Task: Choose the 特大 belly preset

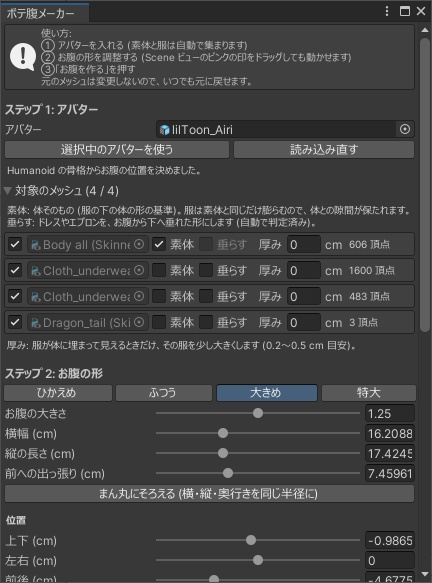Action: tap(368, 393)
